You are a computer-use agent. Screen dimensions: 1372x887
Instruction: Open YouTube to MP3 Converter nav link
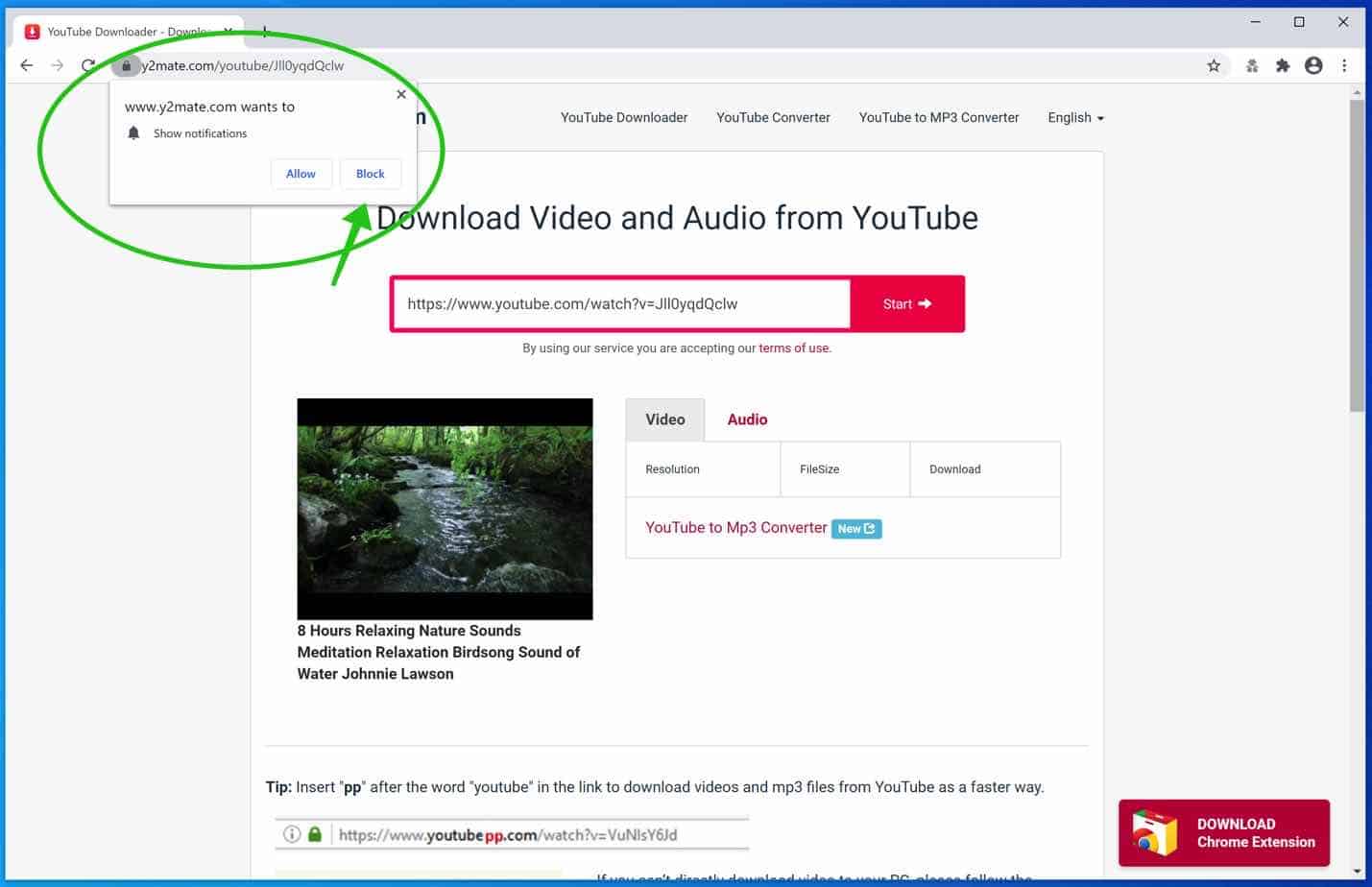939,117
